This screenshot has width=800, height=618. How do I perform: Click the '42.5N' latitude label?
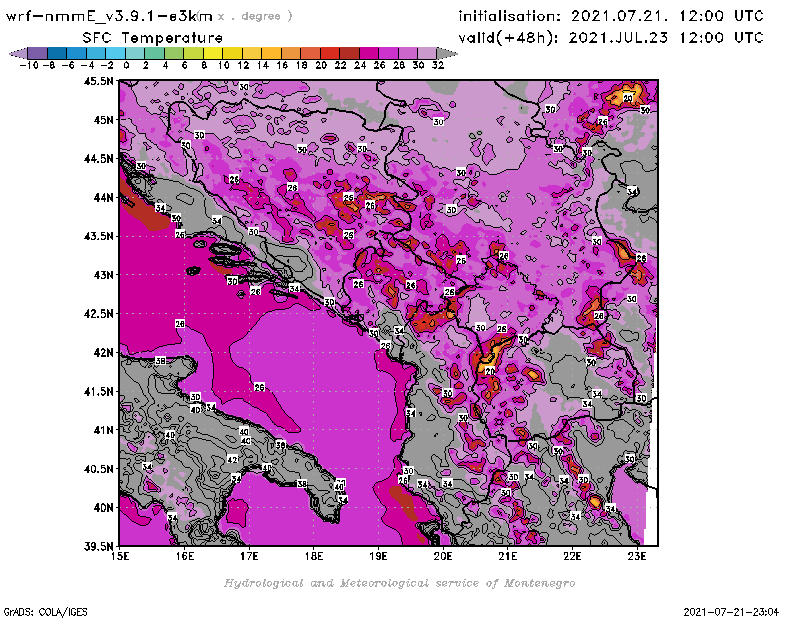click(98, 314)
